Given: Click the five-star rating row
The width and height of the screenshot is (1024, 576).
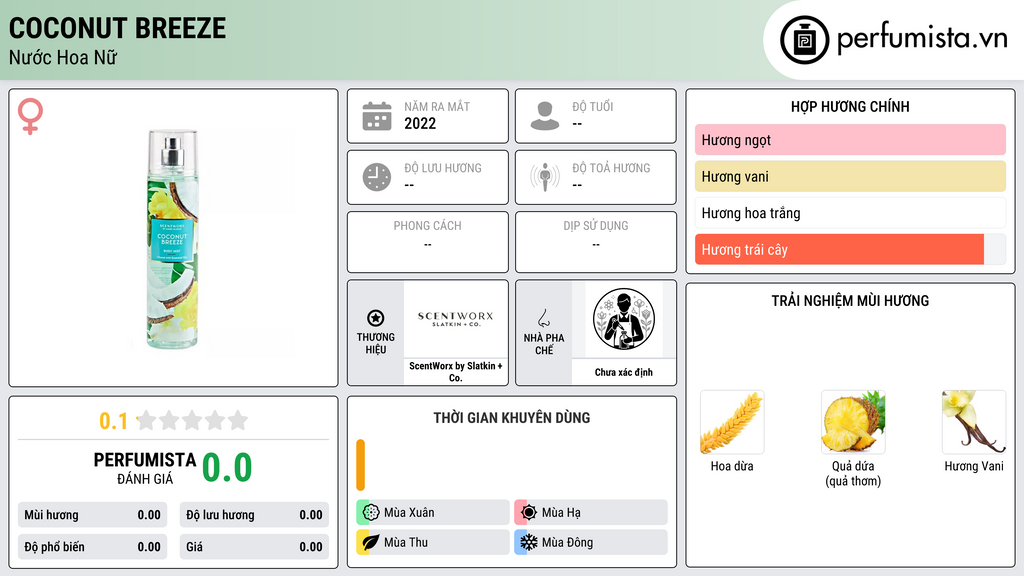Looking at the screenshot, I should pyautogui.click(x=193, y=420).
